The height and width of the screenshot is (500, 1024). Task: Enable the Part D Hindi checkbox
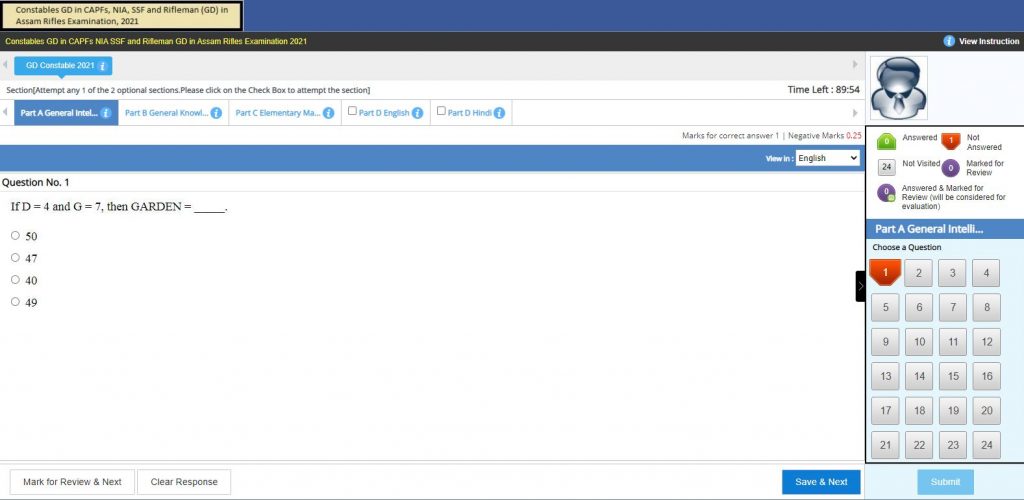(x=441, y=112)
